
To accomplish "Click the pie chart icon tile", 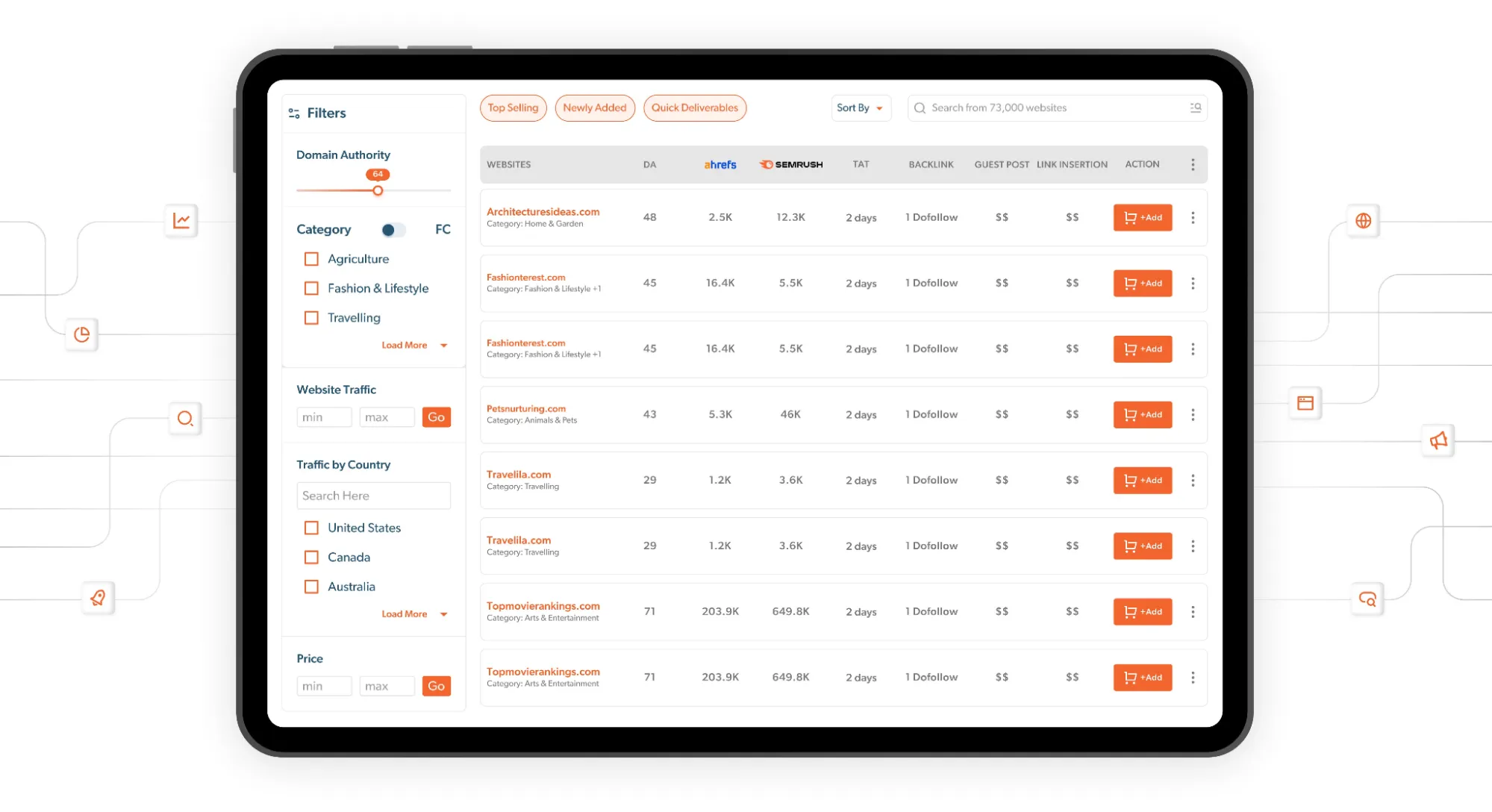I will pyautogui.click(x=81, y=334).
